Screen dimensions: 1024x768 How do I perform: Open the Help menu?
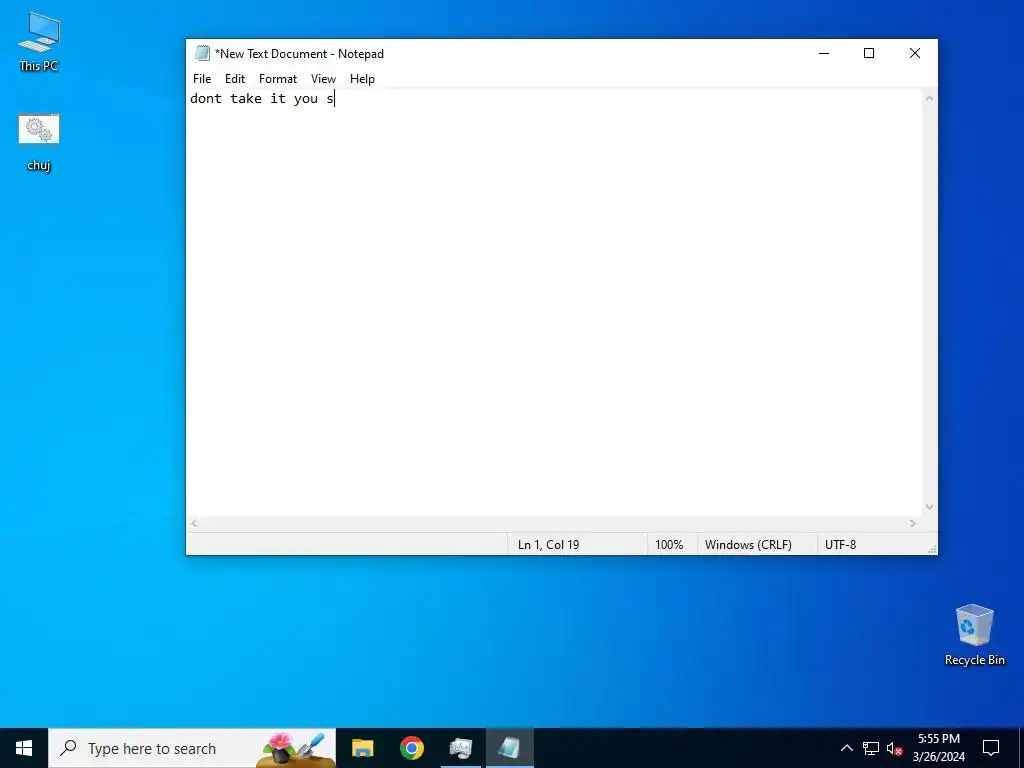click(x=362, y=78)
